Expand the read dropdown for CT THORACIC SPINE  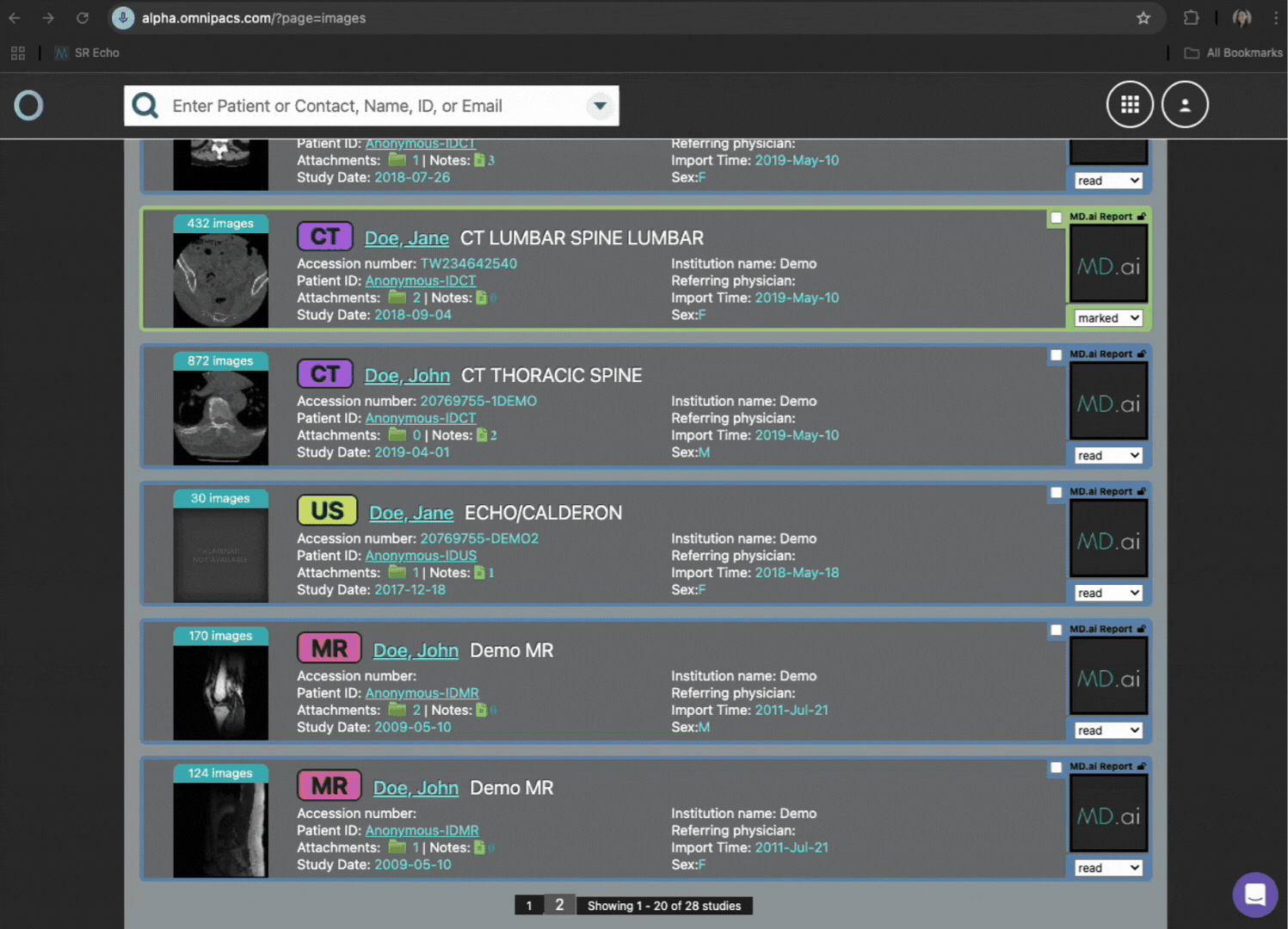coord(1107,454)
